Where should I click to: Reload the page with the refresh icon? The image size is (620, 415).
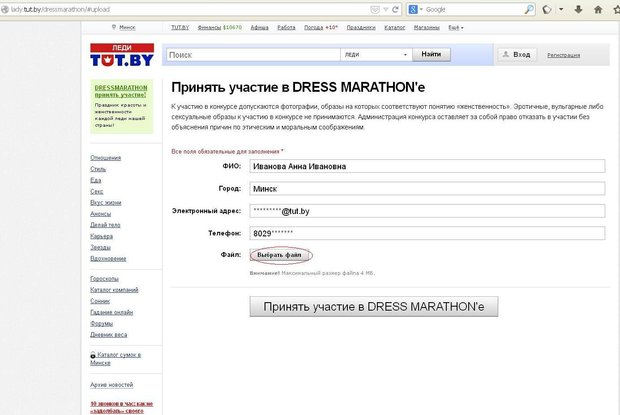(395, 9)
